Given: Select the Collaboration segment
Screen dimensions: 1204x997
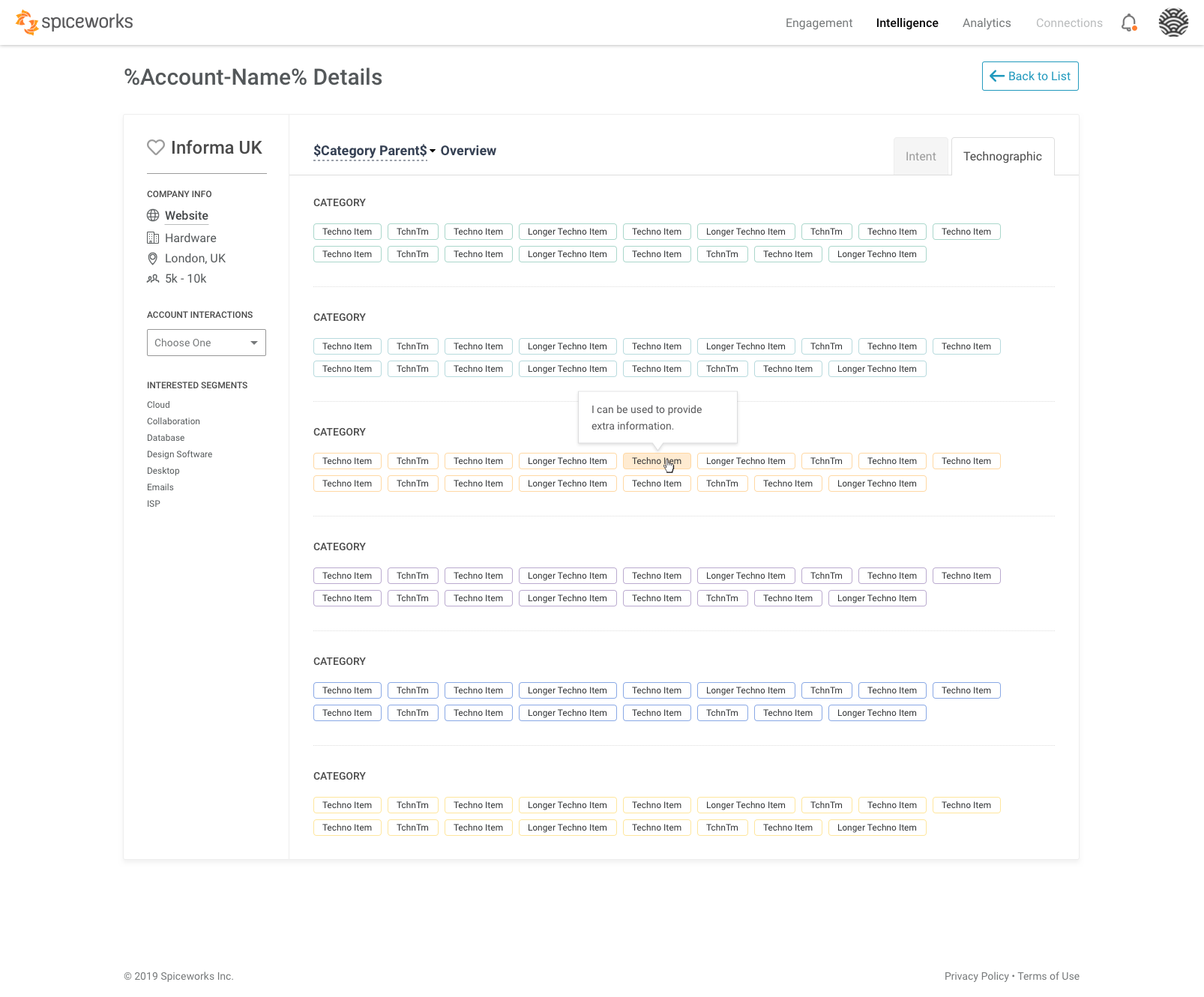Looking at the screenshot, I should click(173, 421).
